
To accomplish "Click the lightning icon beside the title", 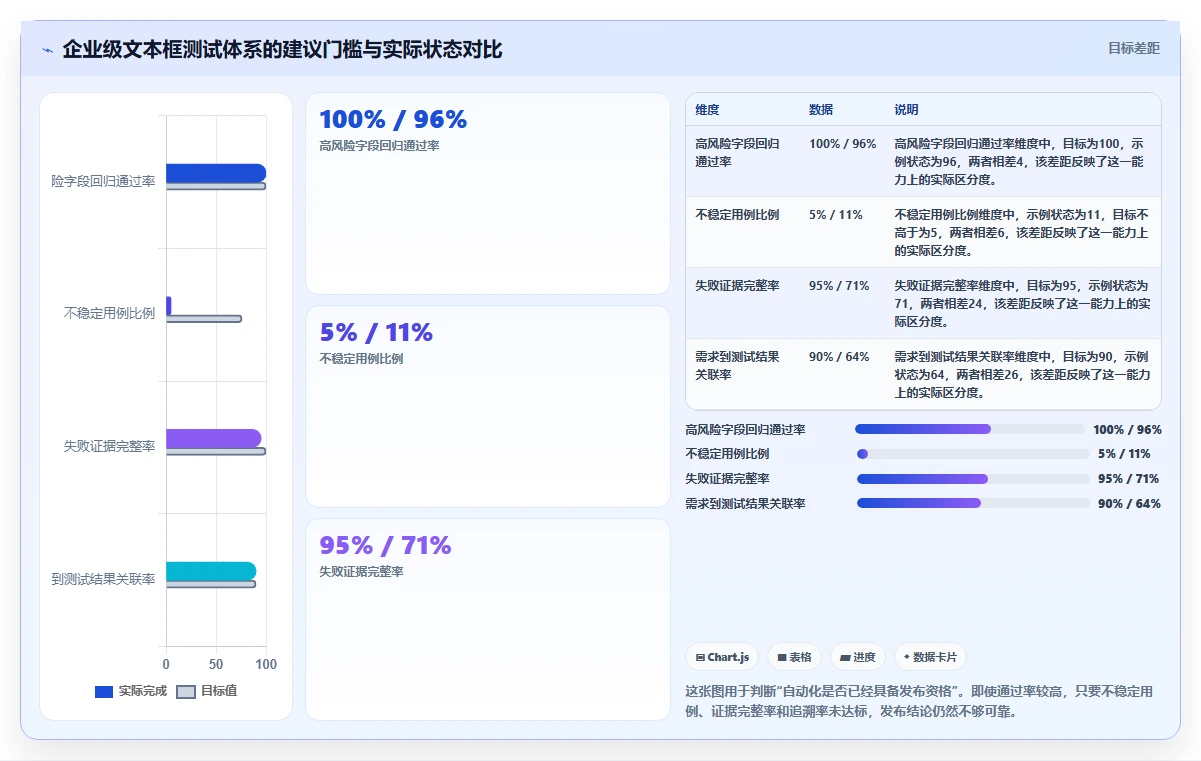I will pyautogui.click(x=47, y=50).
